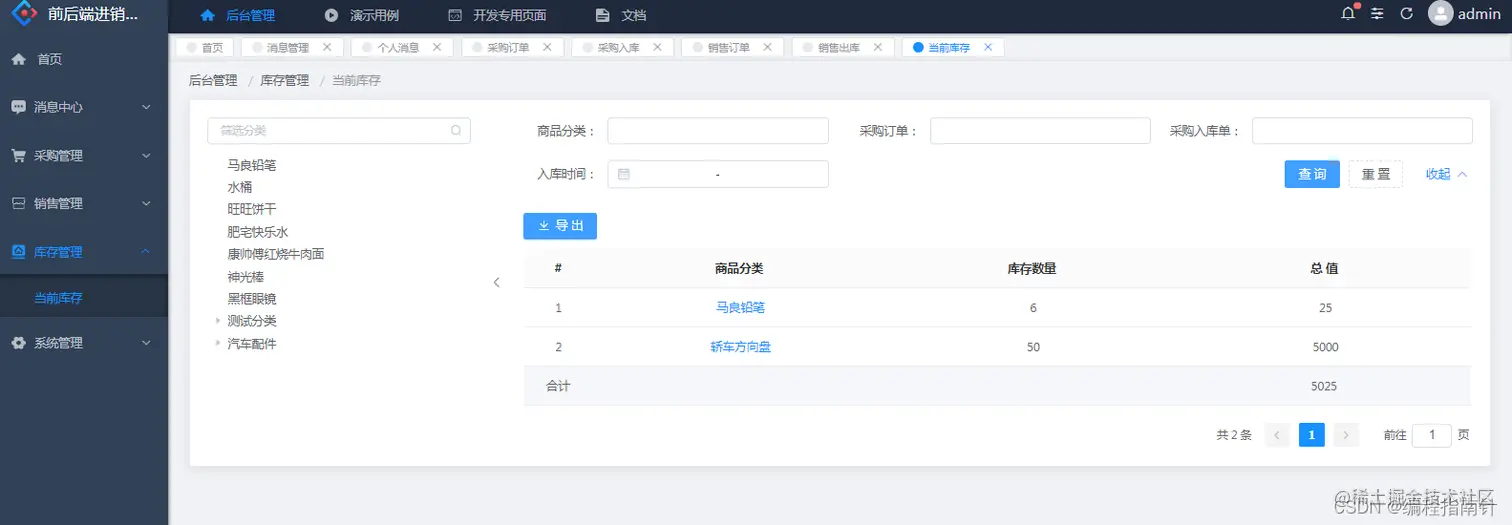The height and width of the screenshot is (525, 1512).
Task: Expand 采购管理 sidebar menu
Action: (84, 156)
